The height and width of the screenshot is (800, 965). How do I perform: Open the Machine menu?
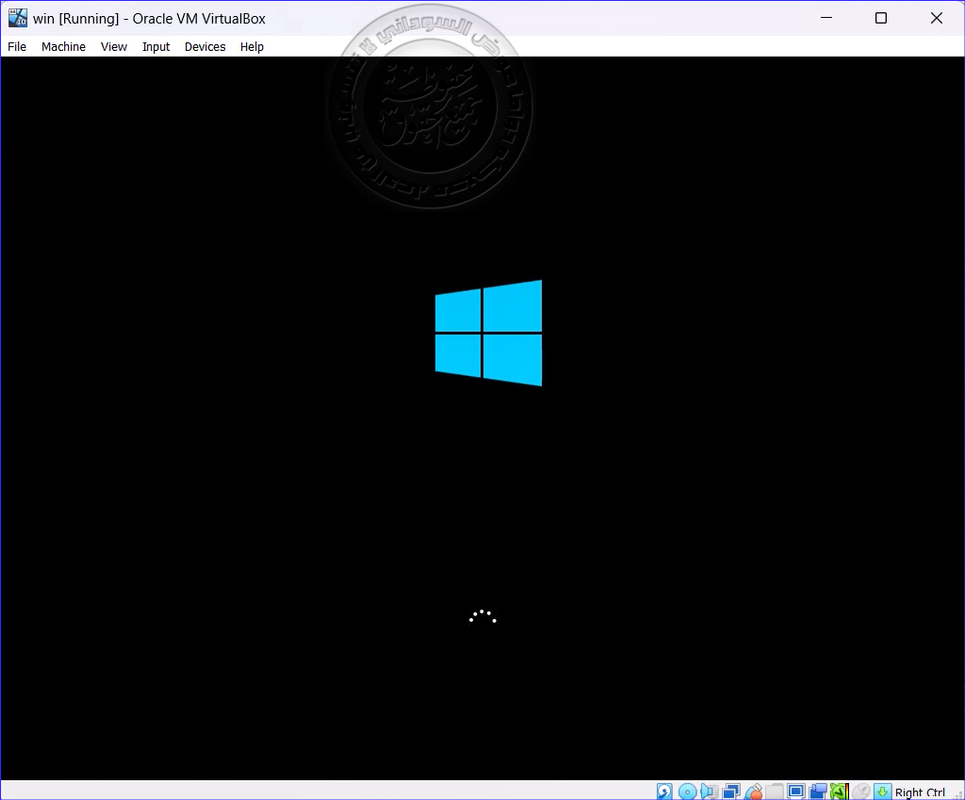[x=63, y=47]
